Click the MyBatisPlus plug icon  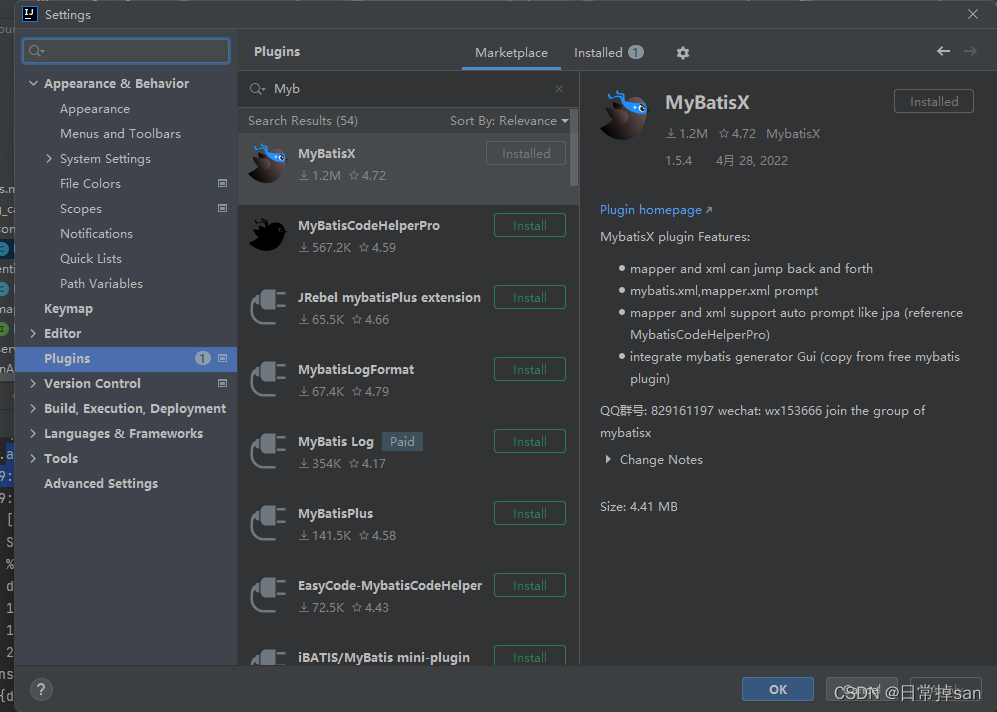(x=268, y=523)
